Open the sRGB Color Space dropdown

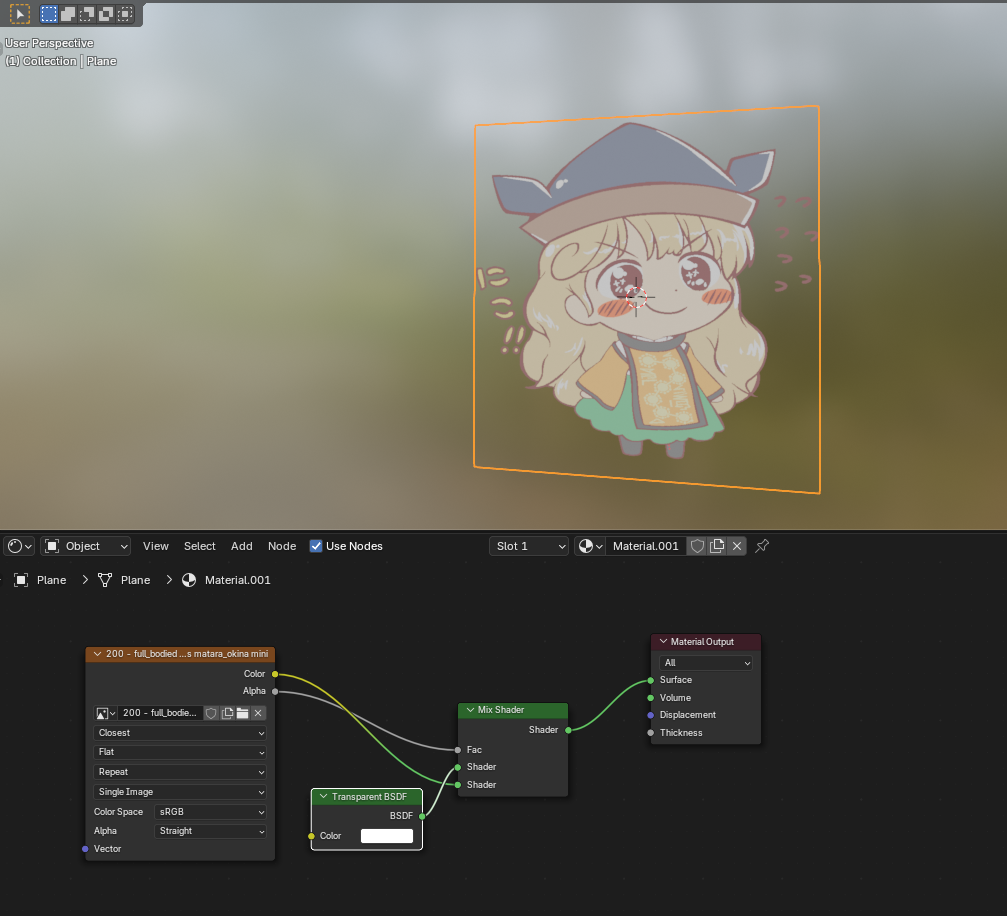pos(211,812)
